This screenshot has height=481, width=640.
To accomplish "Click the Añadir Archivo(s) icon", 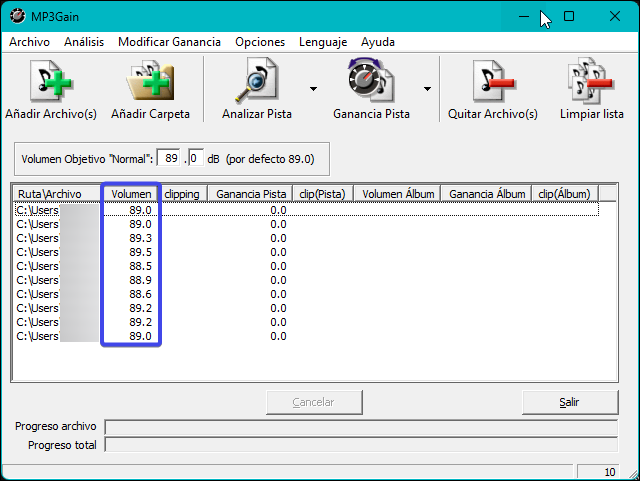I will (51, 81).
